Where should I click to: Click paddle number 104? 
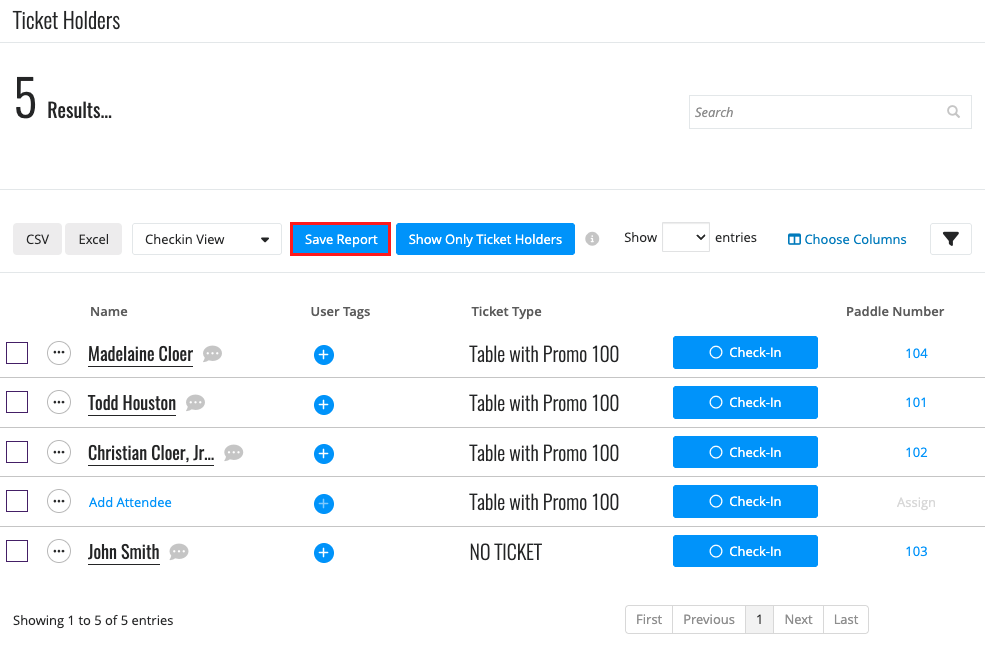pyautogui.click(x=916, y=353)
